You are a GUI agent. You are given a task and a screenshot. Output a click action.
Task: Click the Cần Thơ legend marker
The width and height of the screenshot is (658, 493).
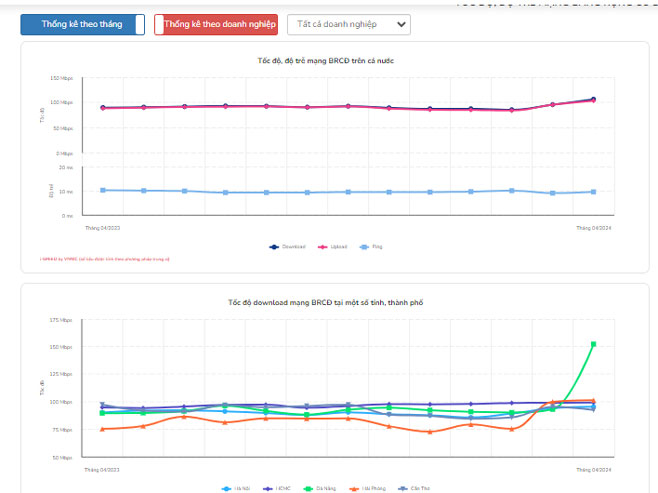[402, 488]
